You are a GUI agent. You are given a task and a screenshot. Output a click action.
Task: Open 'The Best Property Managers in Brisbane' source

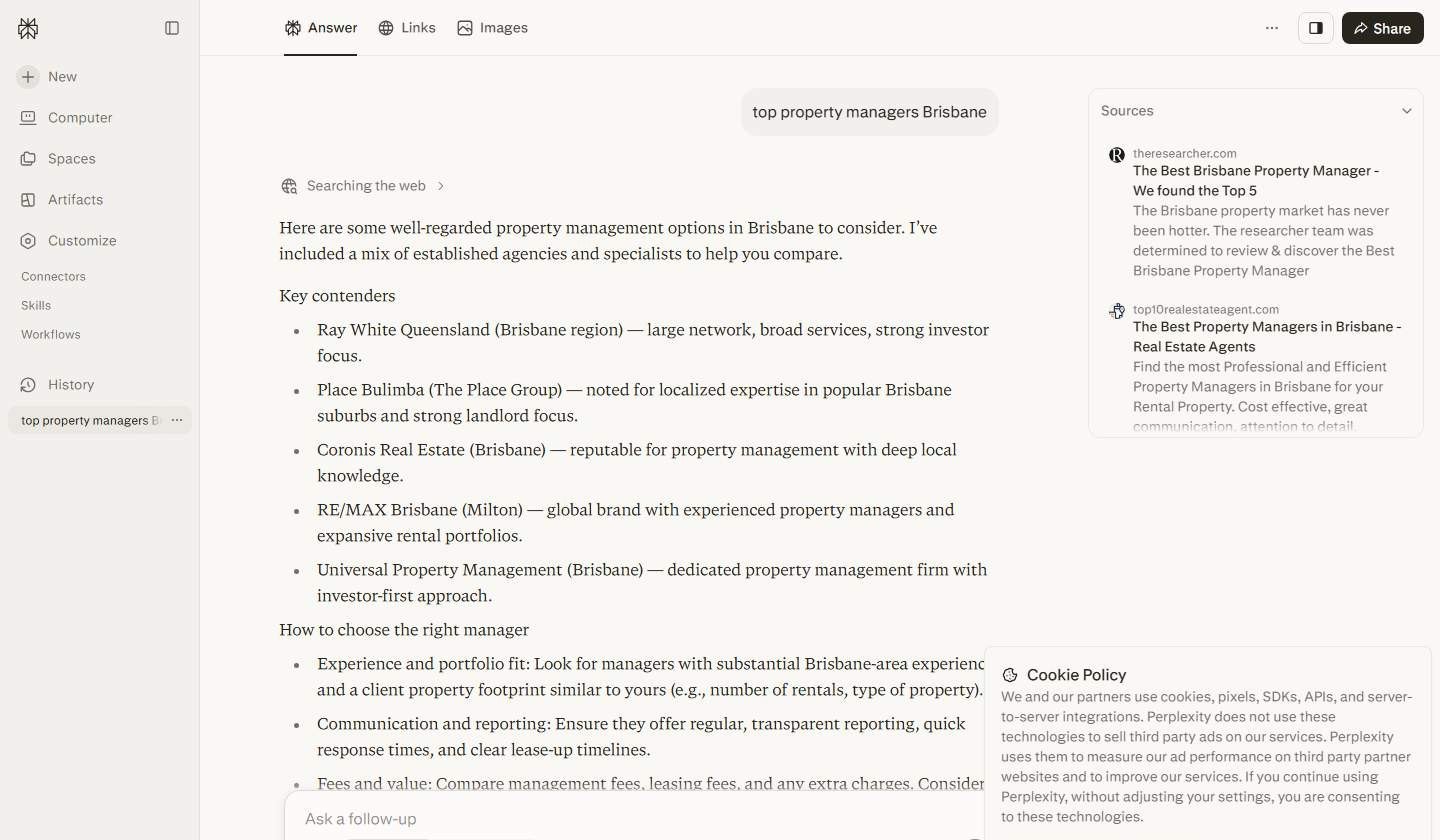click(x=1267, y=337)
